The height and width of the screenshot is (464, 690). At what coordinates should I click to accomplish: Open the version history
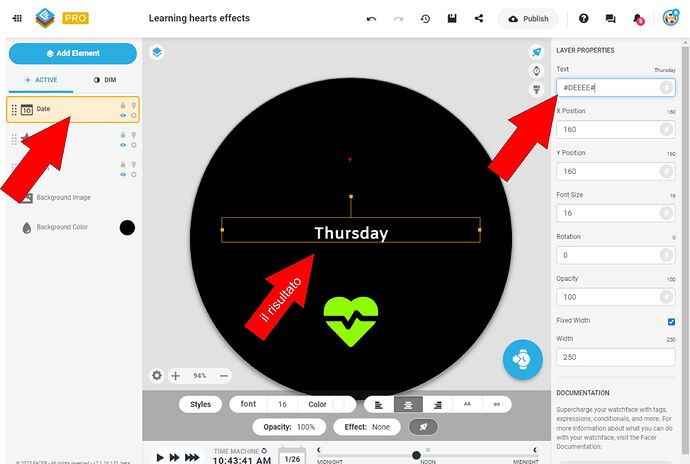[425, 18]
